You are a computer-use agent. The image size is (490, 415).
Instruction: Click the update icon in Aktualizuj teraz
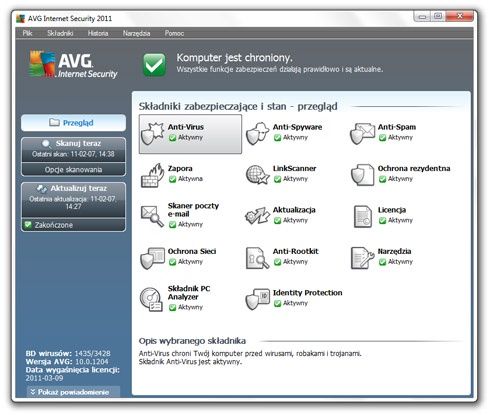[42, 189]
